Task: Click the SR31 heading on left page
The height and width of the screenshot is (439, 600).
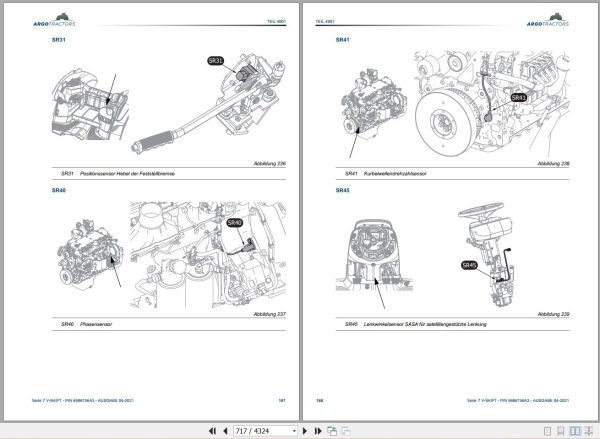Action: pos(59,40)
